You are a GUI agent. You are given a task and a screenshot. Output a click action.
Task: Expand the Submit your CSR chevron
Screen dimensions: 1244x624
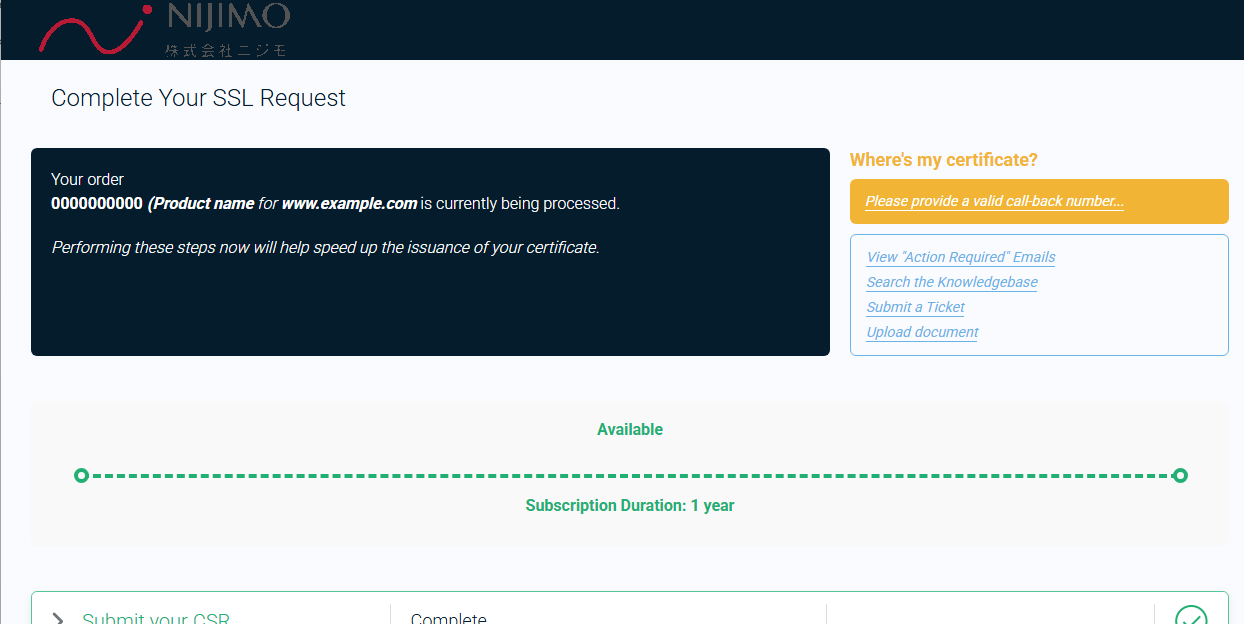pyautogui.click(x=58, y=619)
